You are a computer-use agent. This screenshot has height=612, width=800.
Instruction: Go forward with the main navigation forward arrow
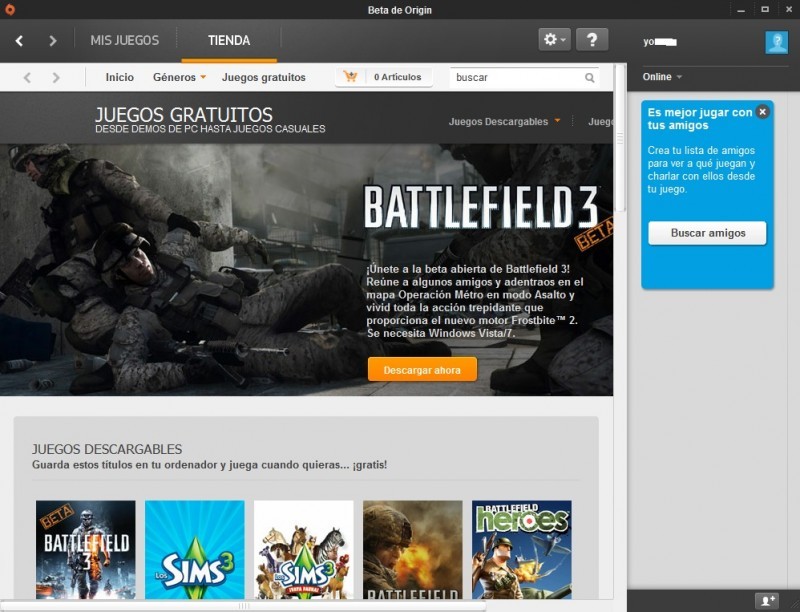click(x=53, y=40)
